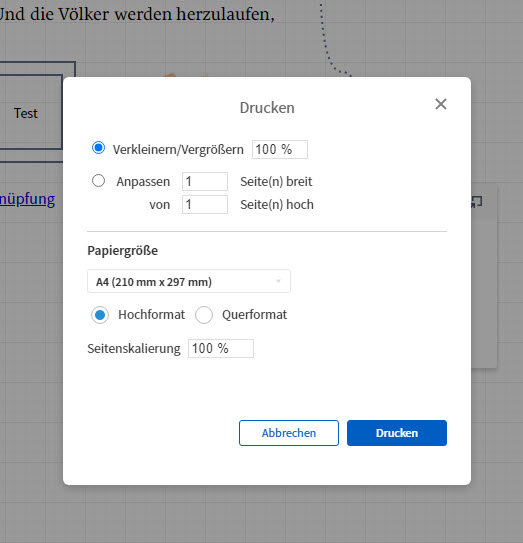The height and width of the screenshot is (543, 523).
Task: Click the partially hidden panel icon right of dialog
Action: click(x=477, y=202)
